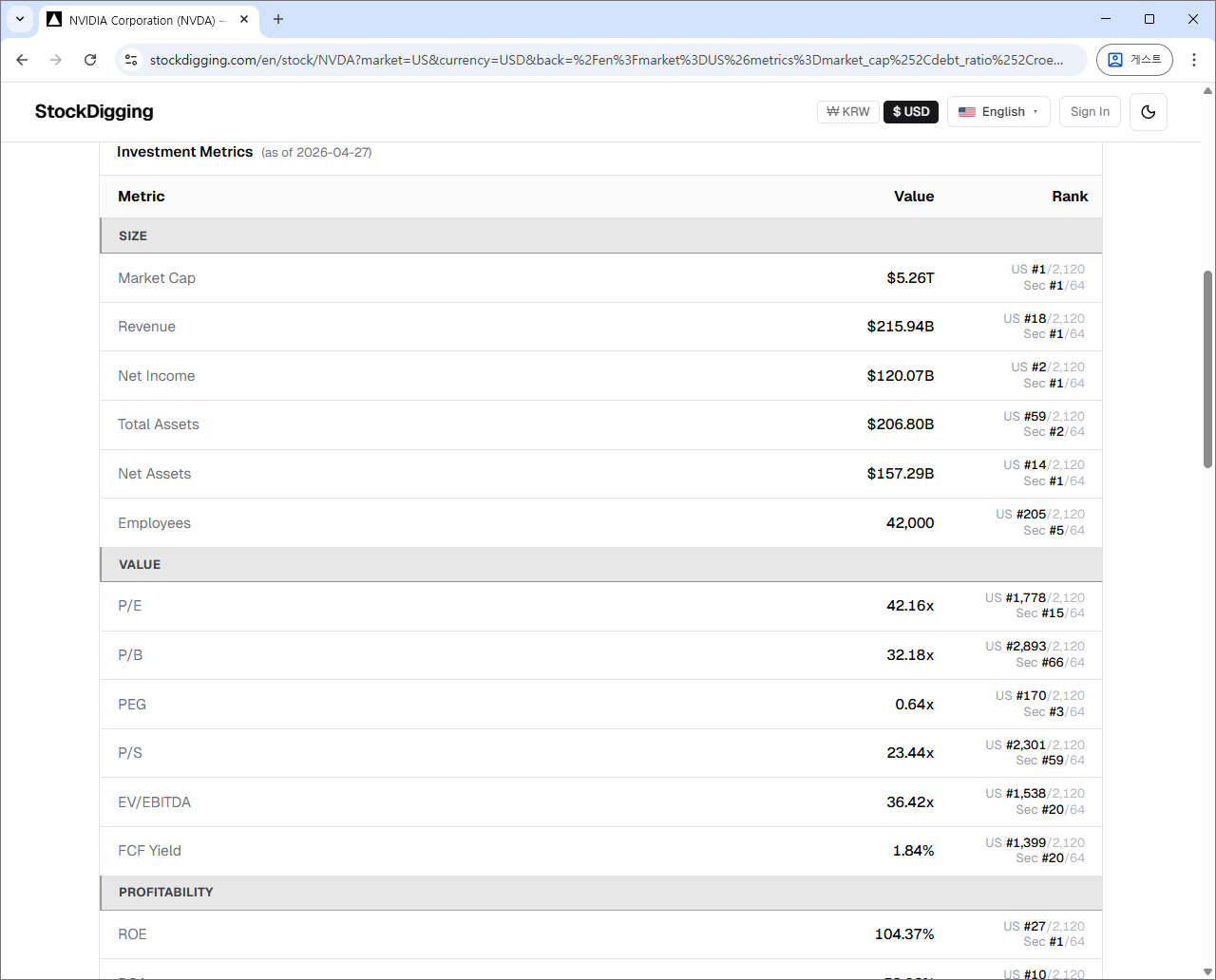The height and width of the screenshot is (980, 1216).
Task: Click the Market Cap metric label
Action: tap(157, 278)
